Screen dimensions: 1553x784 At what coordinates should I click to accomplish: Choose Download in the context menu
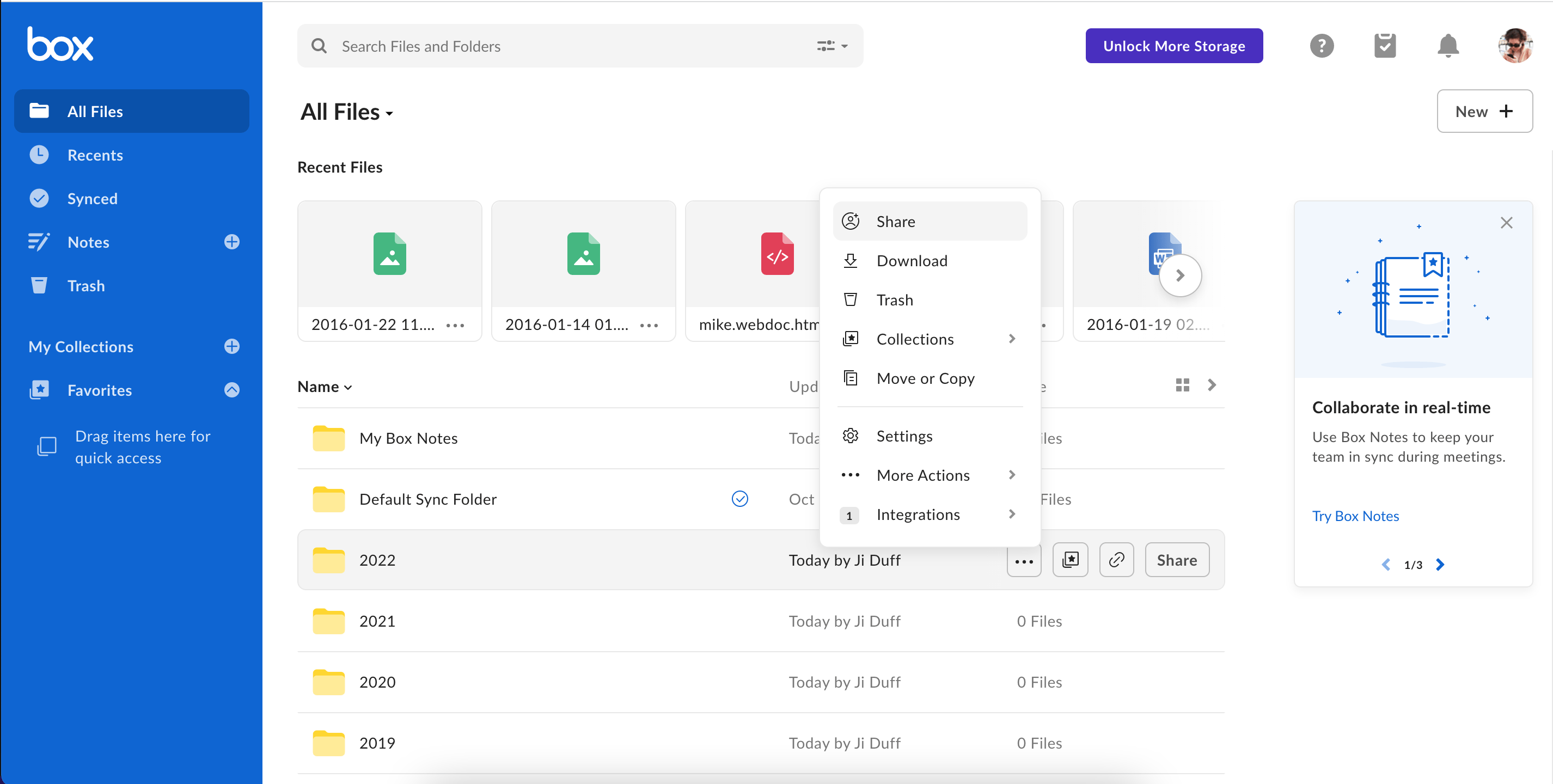click(x=912, y=260)
